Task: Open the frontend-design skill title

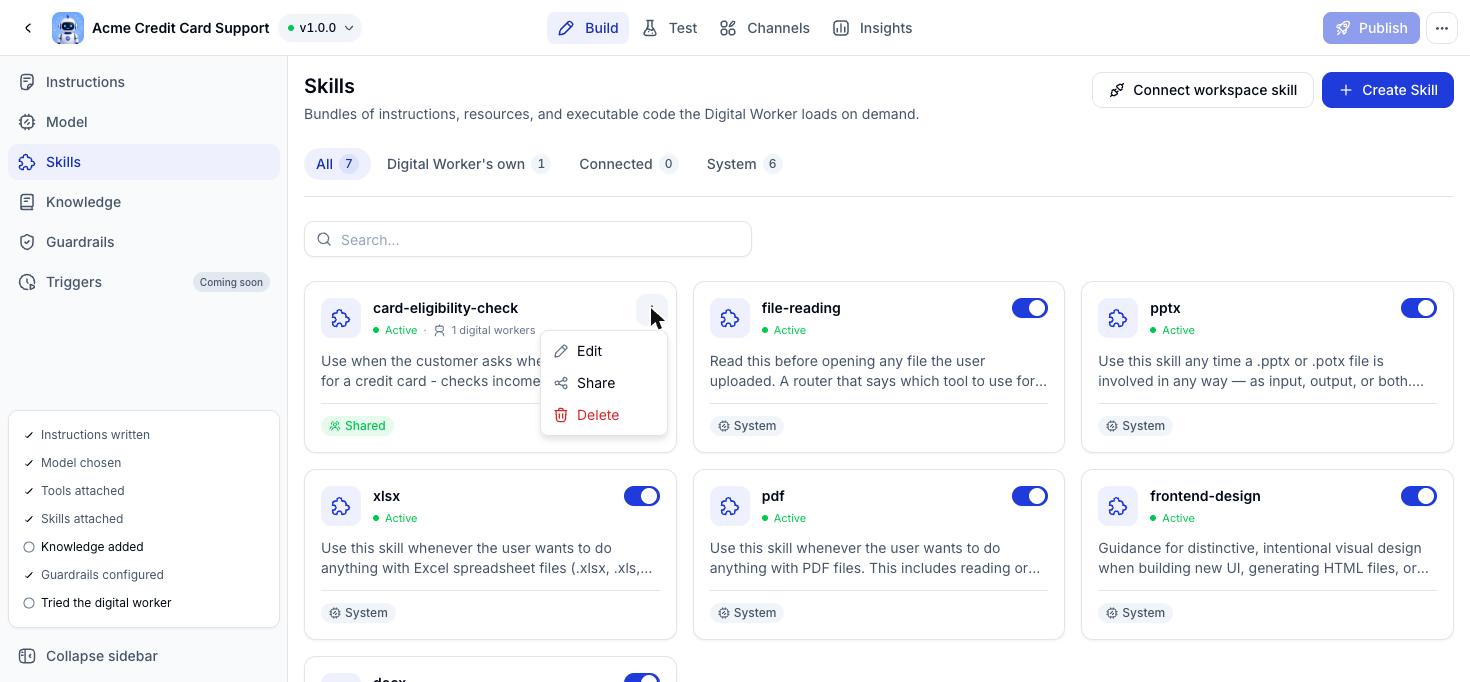Action: point(1205,496)
